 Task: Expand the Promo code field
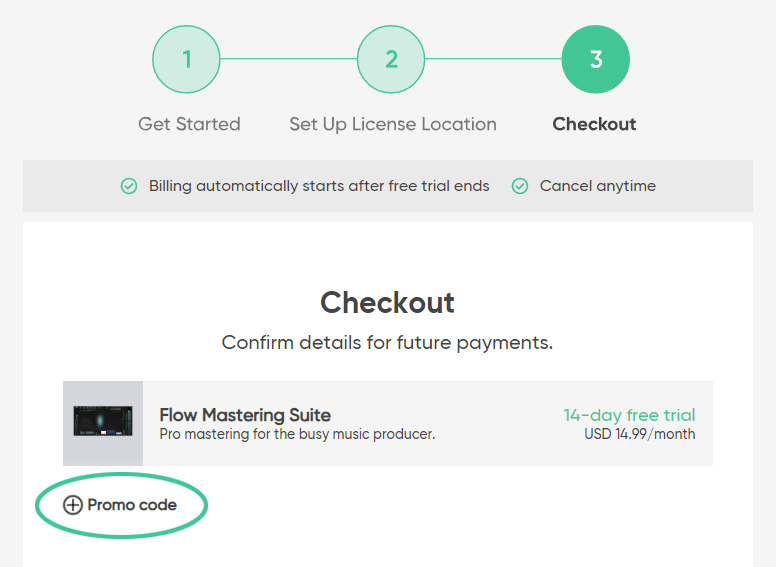click(x=120, y=505)
